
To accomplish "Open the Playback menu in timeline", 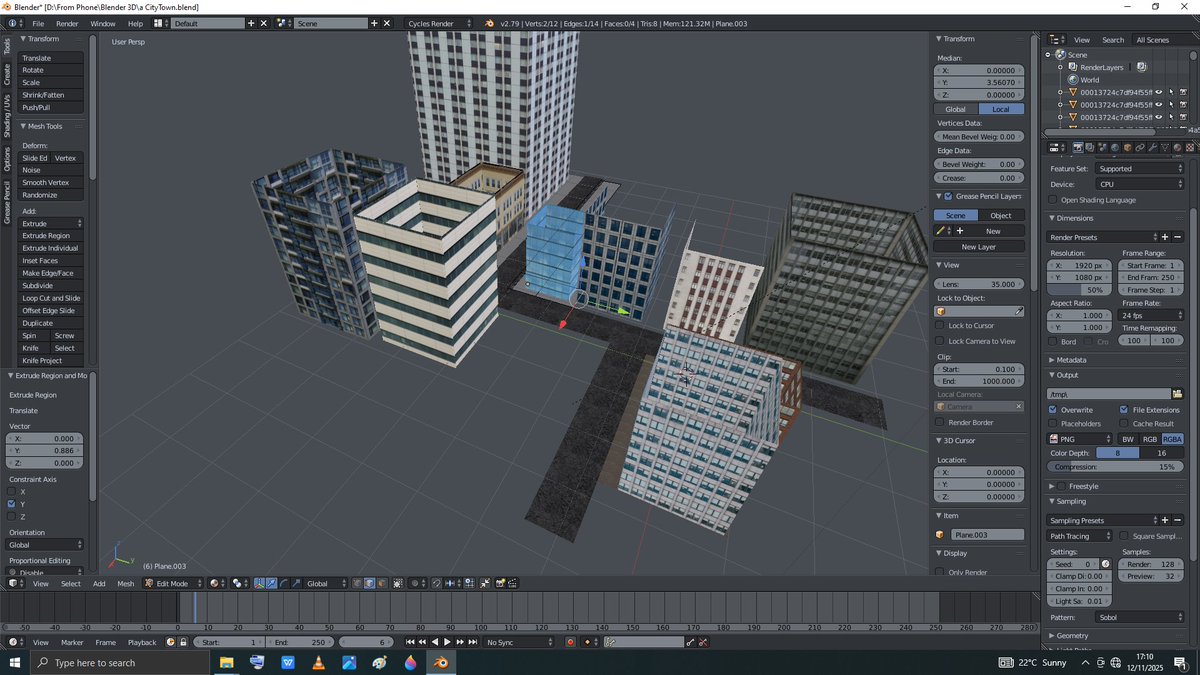I will [x=141, y=642].
